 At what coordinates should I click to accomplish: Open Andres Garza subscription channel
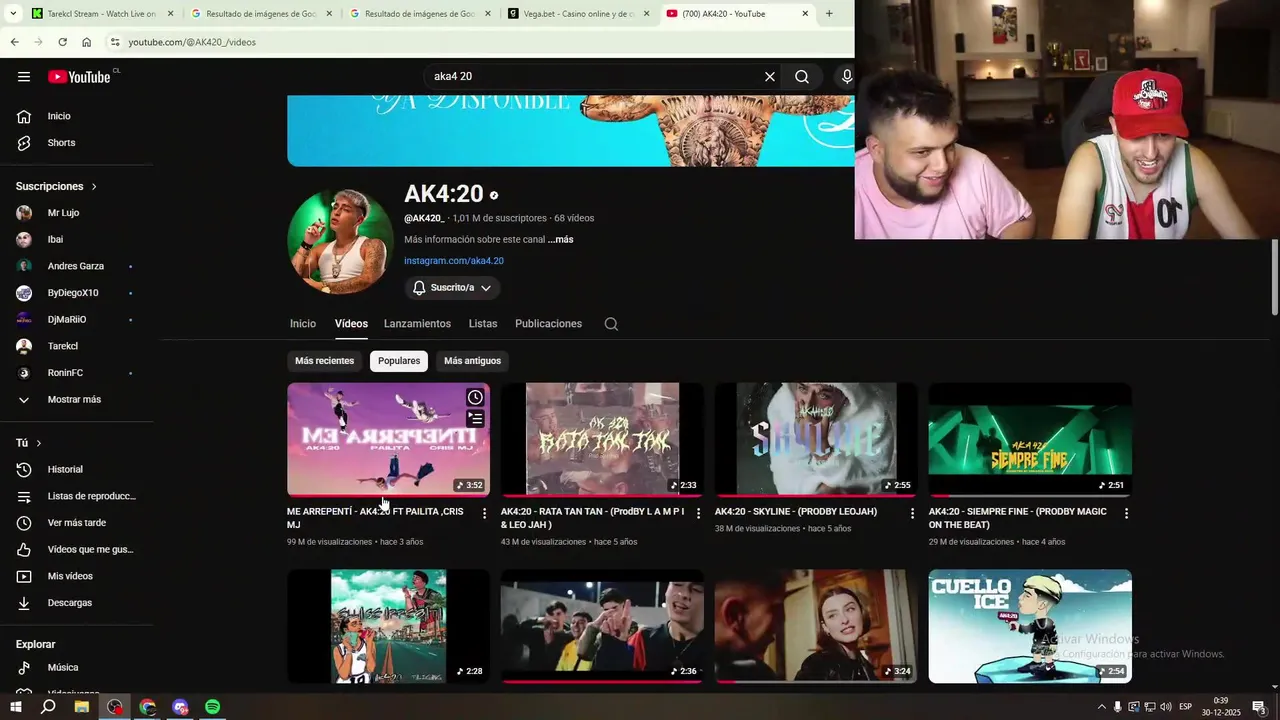(77, 266)
